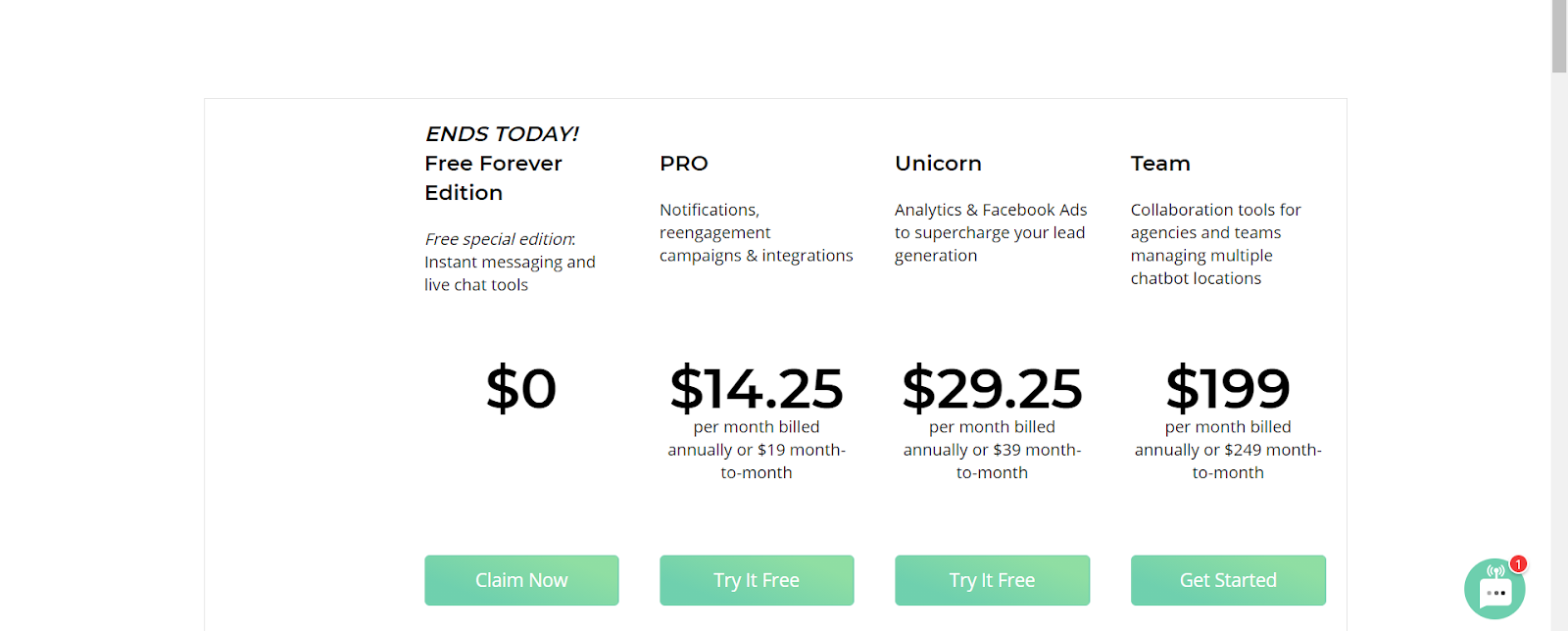Click the $199 price figure
The height and width of the screenshot is (631, 1568).
coord(1228,388)
